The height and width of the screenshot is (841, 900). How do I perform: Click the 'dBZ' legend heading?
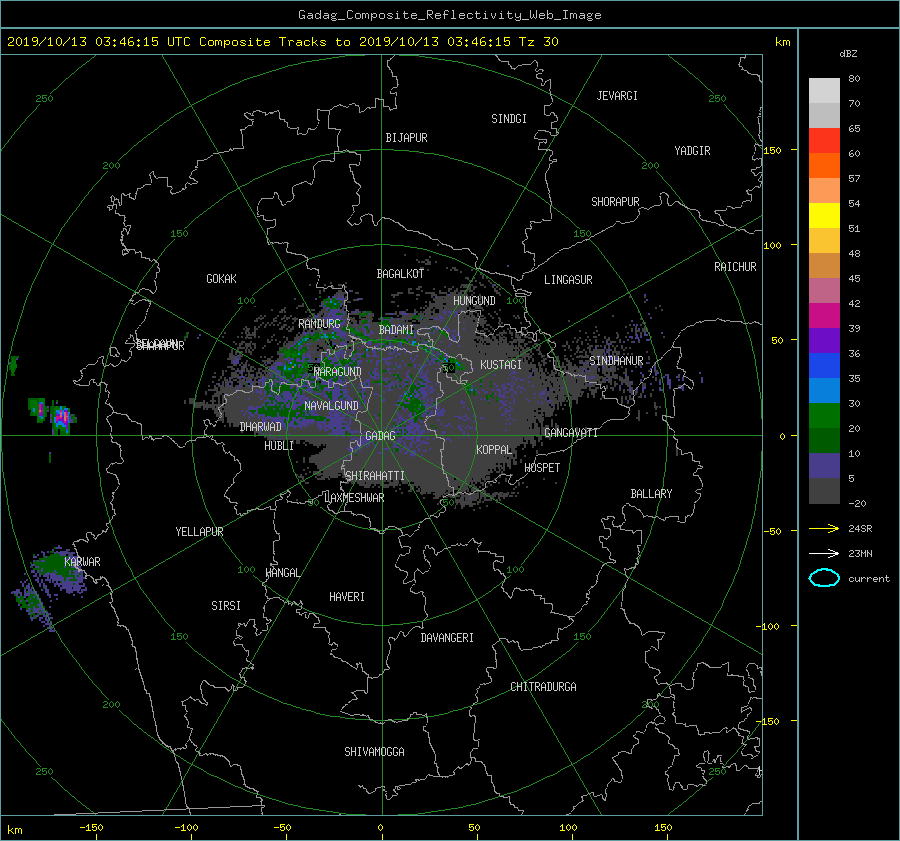[848, 53]
